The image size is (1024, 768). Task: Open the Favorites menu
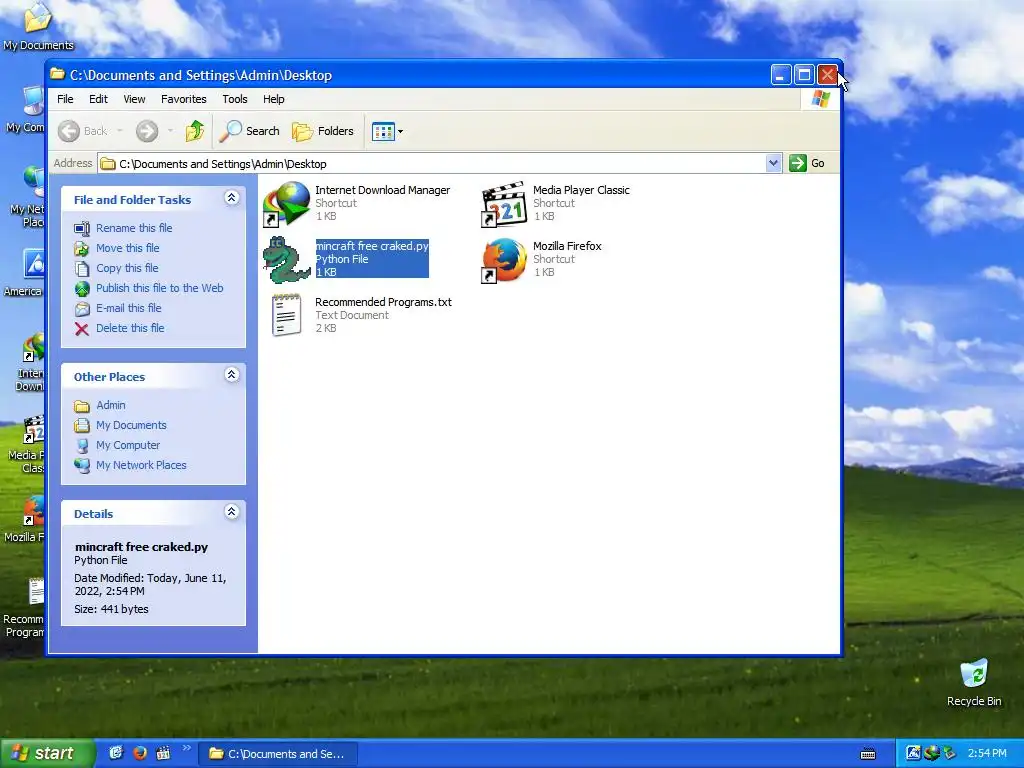click(x=184, y=99)
